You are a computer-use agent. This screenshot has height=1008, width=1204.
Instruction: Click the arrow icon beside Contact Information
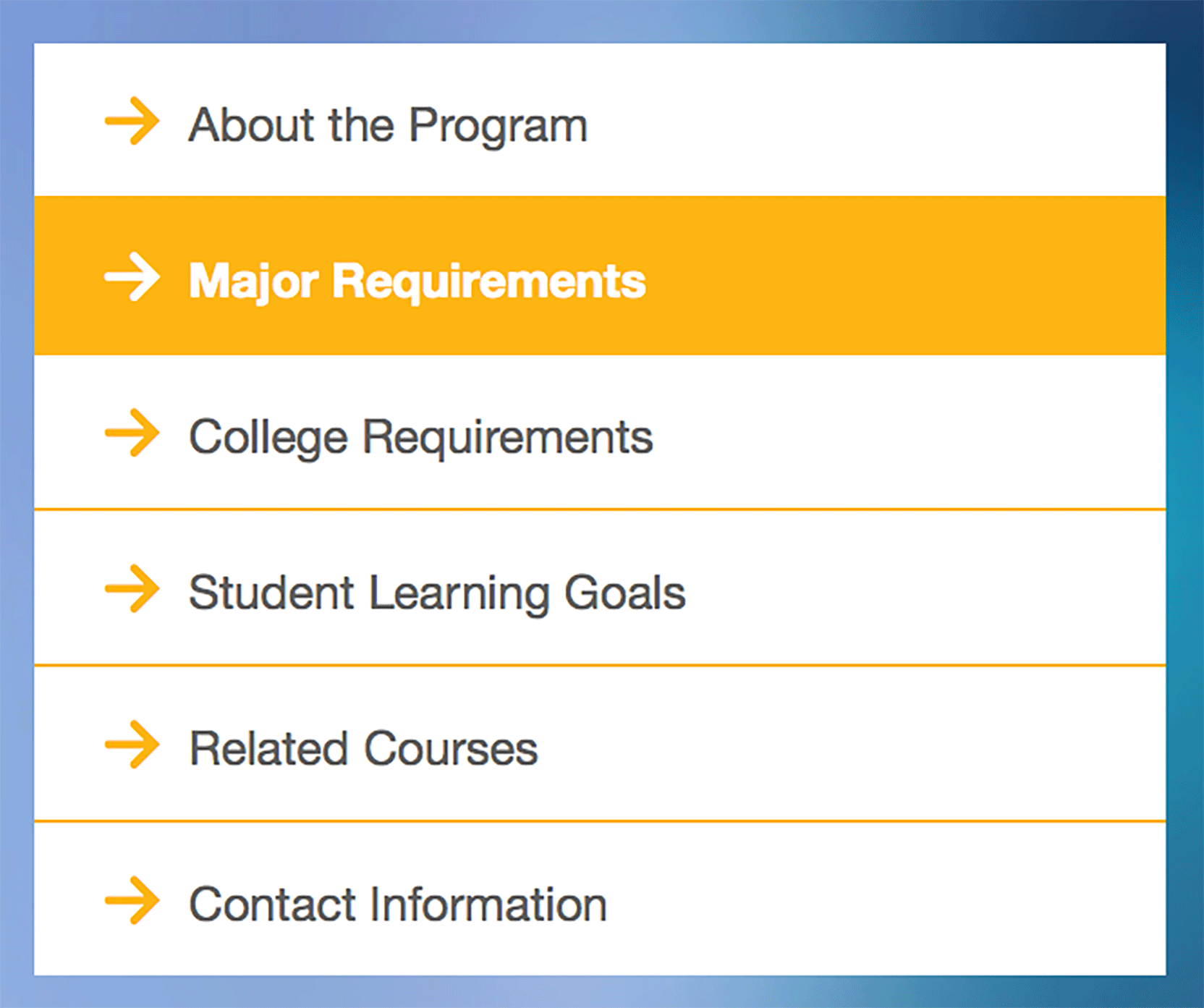132,900
